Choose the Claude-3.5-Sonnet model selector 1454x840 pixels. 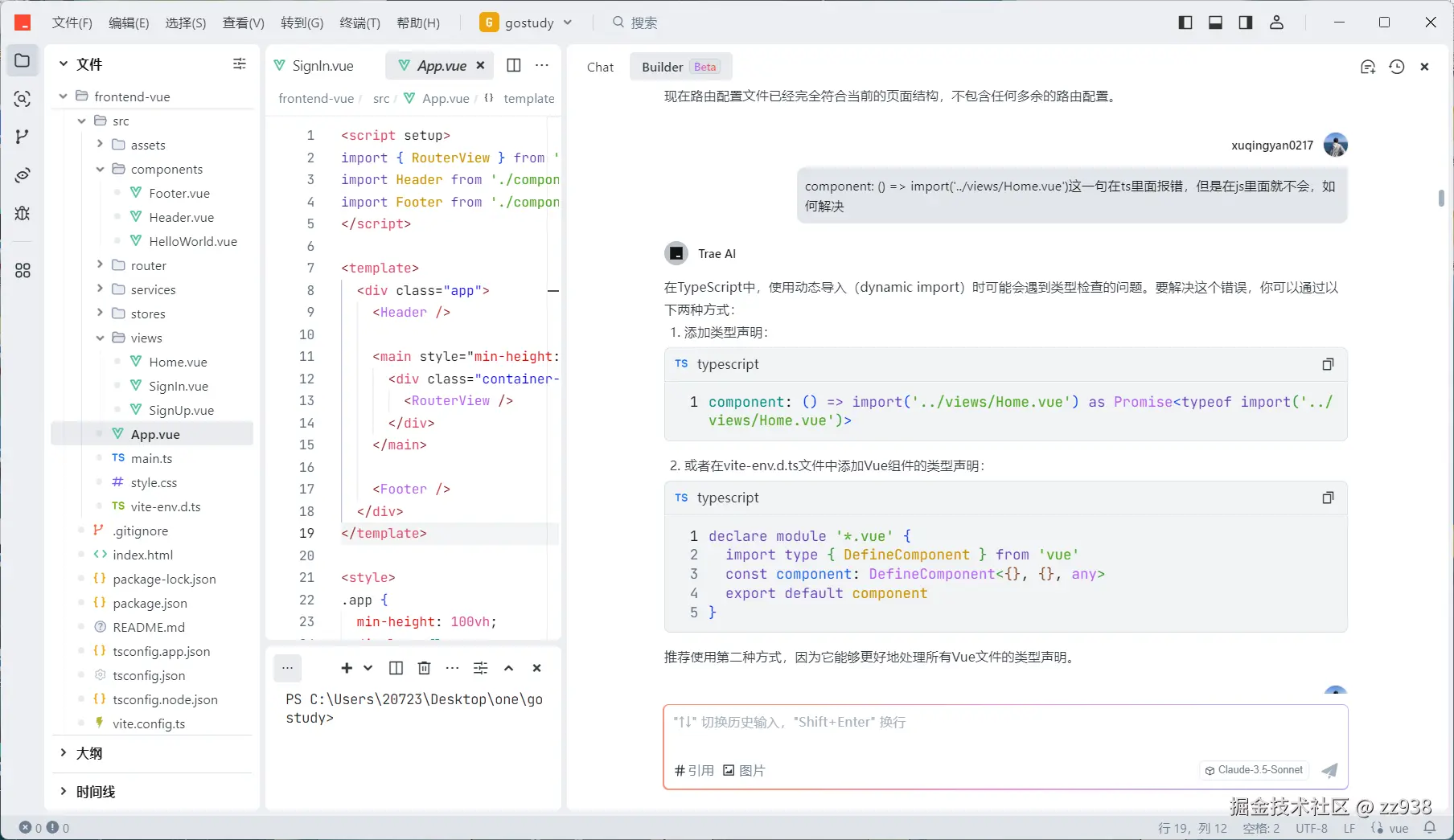coord(1254,770)
